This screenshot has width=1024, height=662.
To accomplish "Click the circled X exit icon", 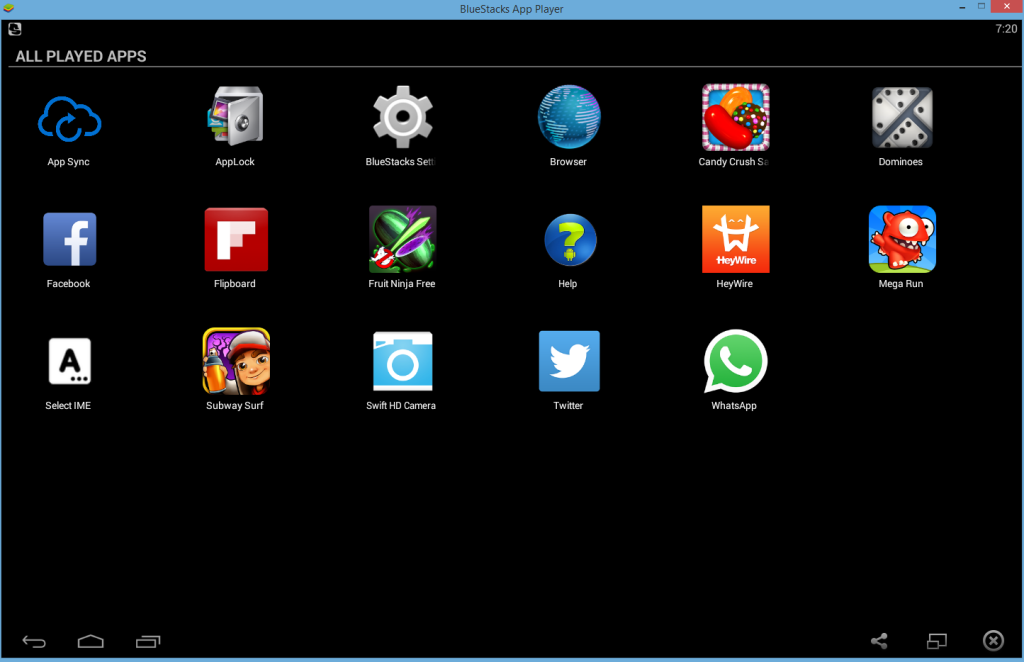I will click(x=993, y=640).
